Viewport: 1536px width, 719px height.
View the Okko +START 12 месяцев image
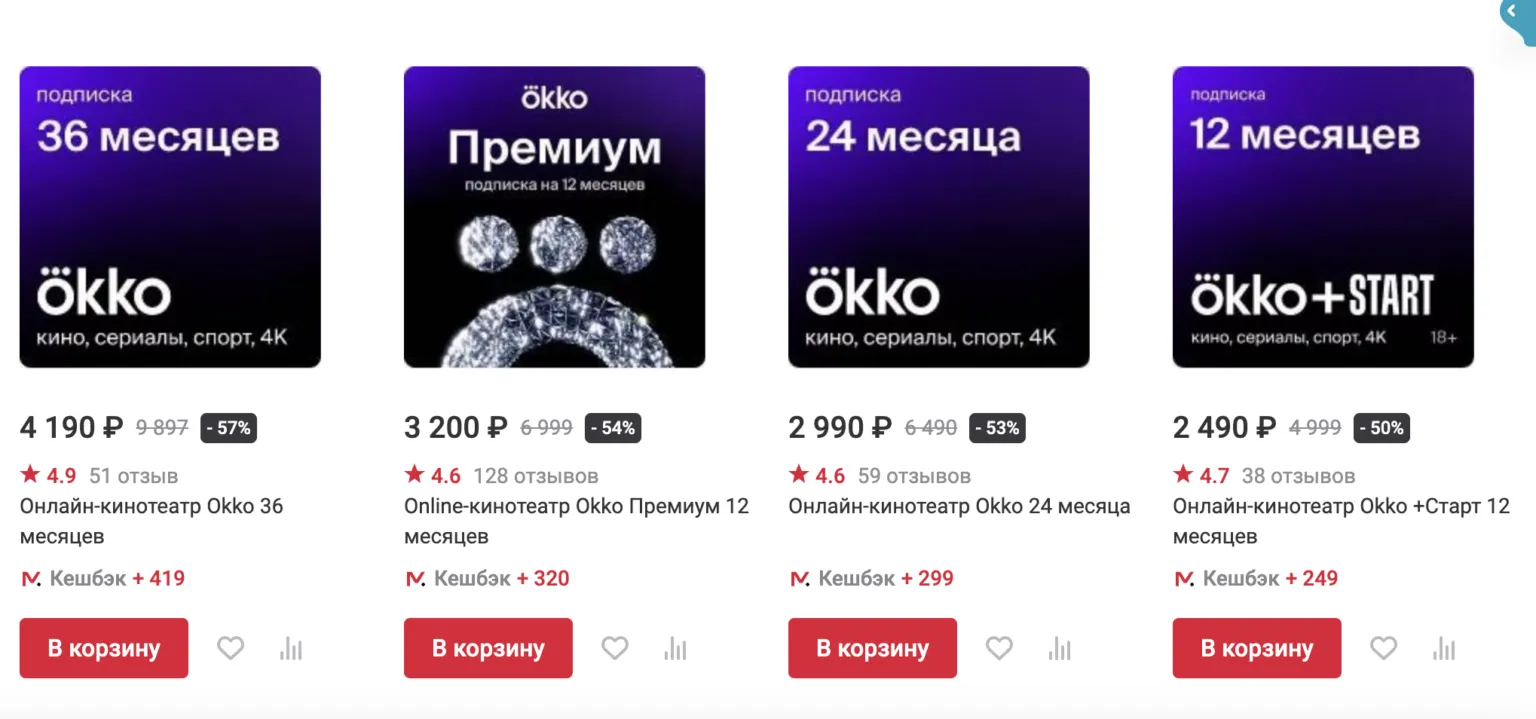point(1322,217)
